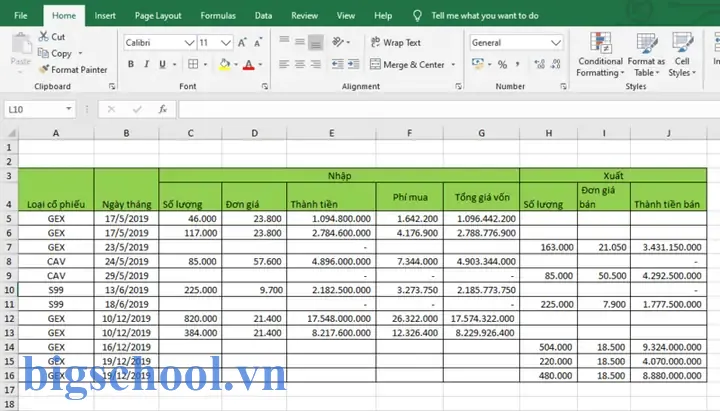This screenshot has height=411, width=720.
Task: Click the Select All corner triangle
Action: pyautogui.click(x=11, y=133)
